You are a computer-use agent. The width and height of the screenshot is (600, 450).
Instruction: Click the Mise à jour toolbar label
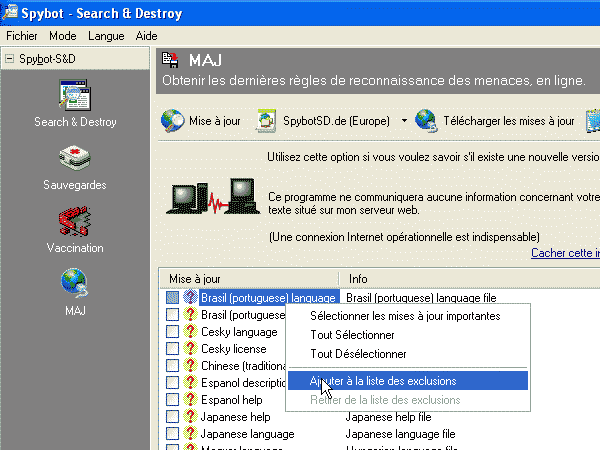pyautogui.click(x=215, y=121)
